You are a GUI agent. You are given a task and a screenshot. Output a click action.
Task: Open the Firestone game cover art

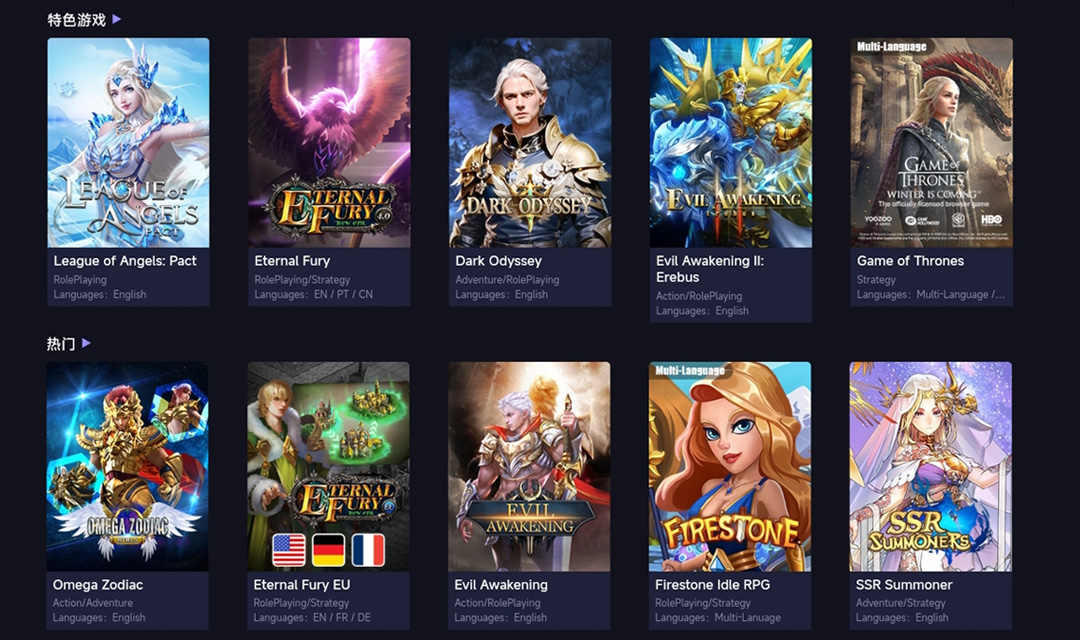pos(730,466)
